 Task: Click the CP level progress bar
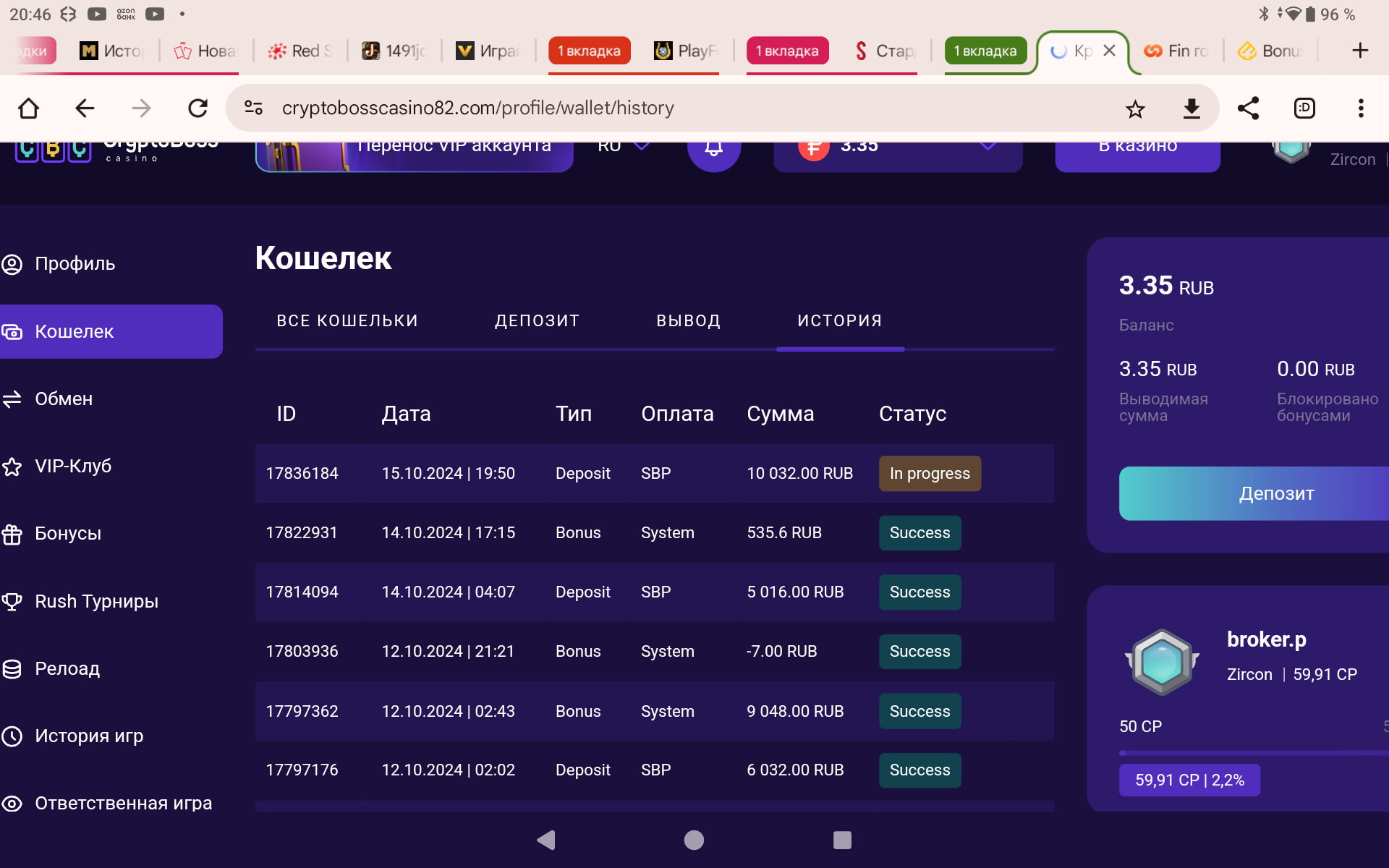pos(1254,754)
